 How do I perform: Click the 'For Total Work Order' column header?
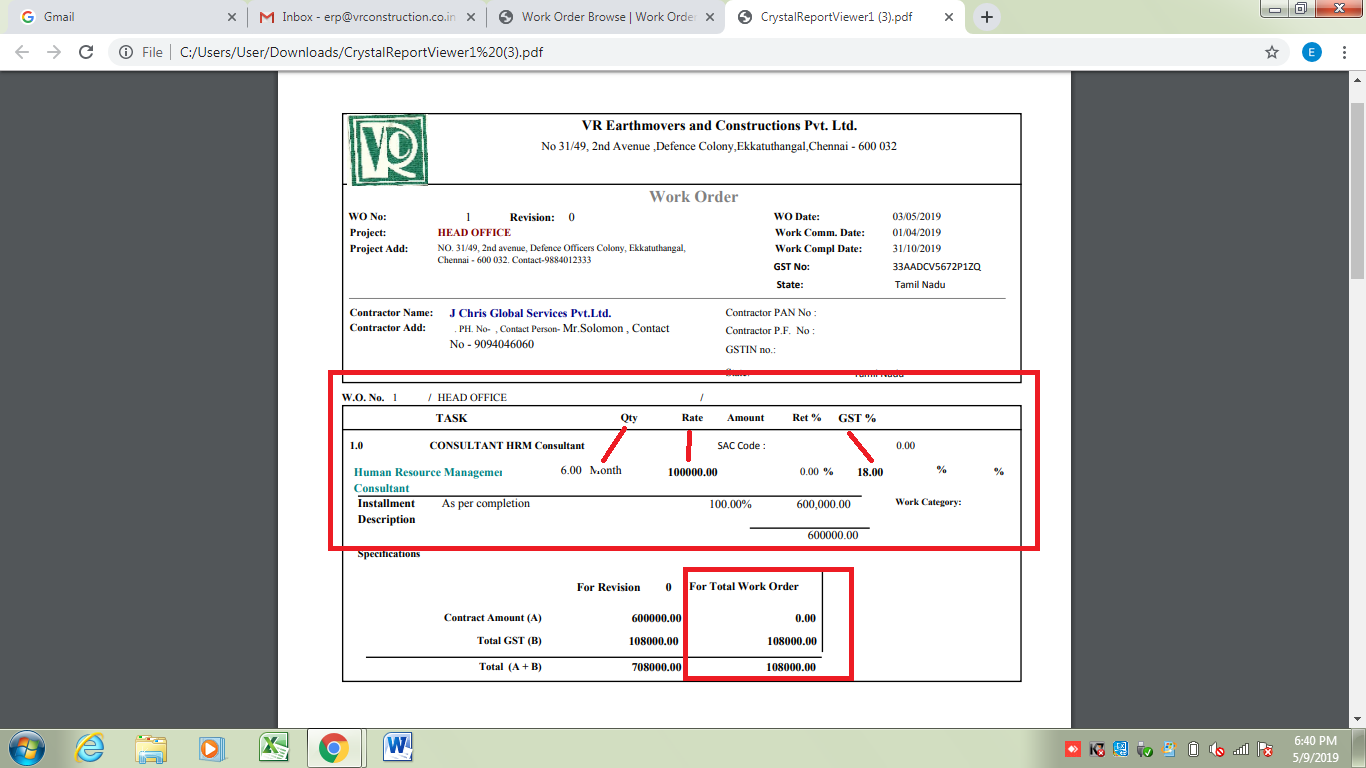[x=744, y=586]
